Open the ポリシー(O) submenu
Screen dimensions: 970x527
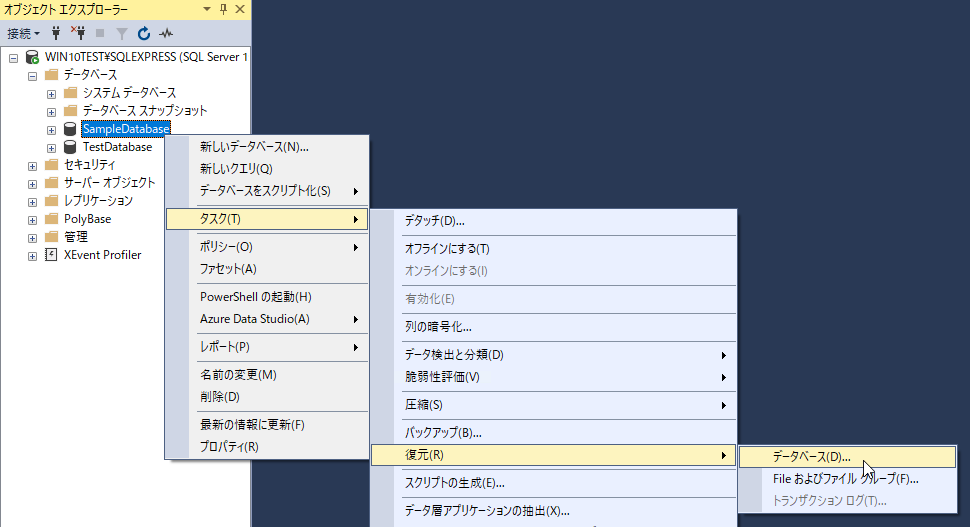pyautogui.click(x=267, y=247)
